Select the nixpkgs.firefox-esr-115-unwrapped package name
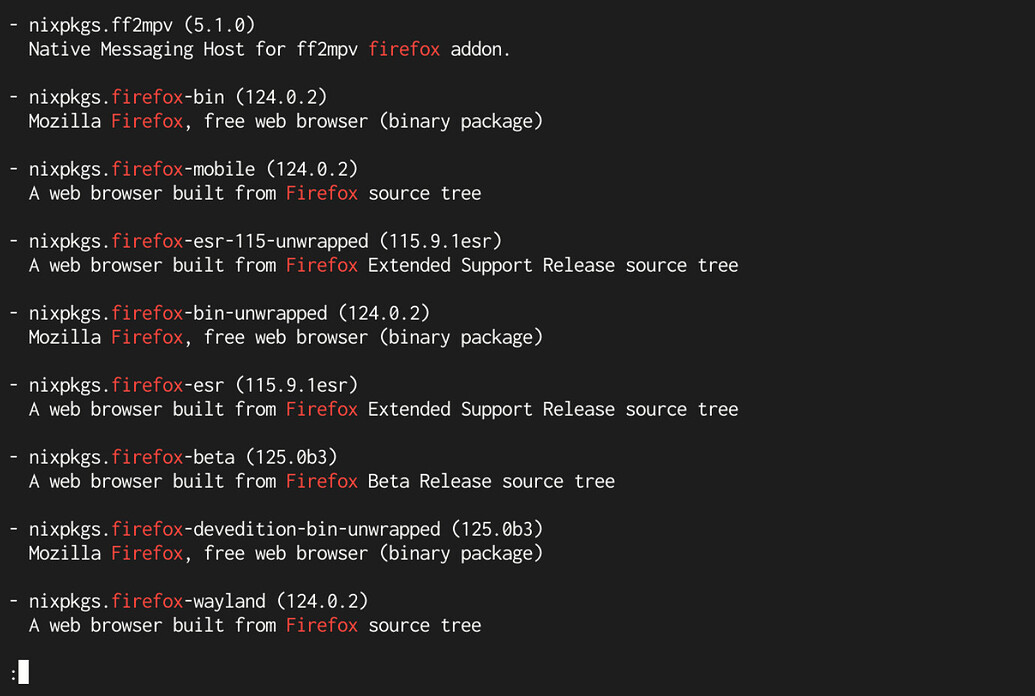 point(198,241)
